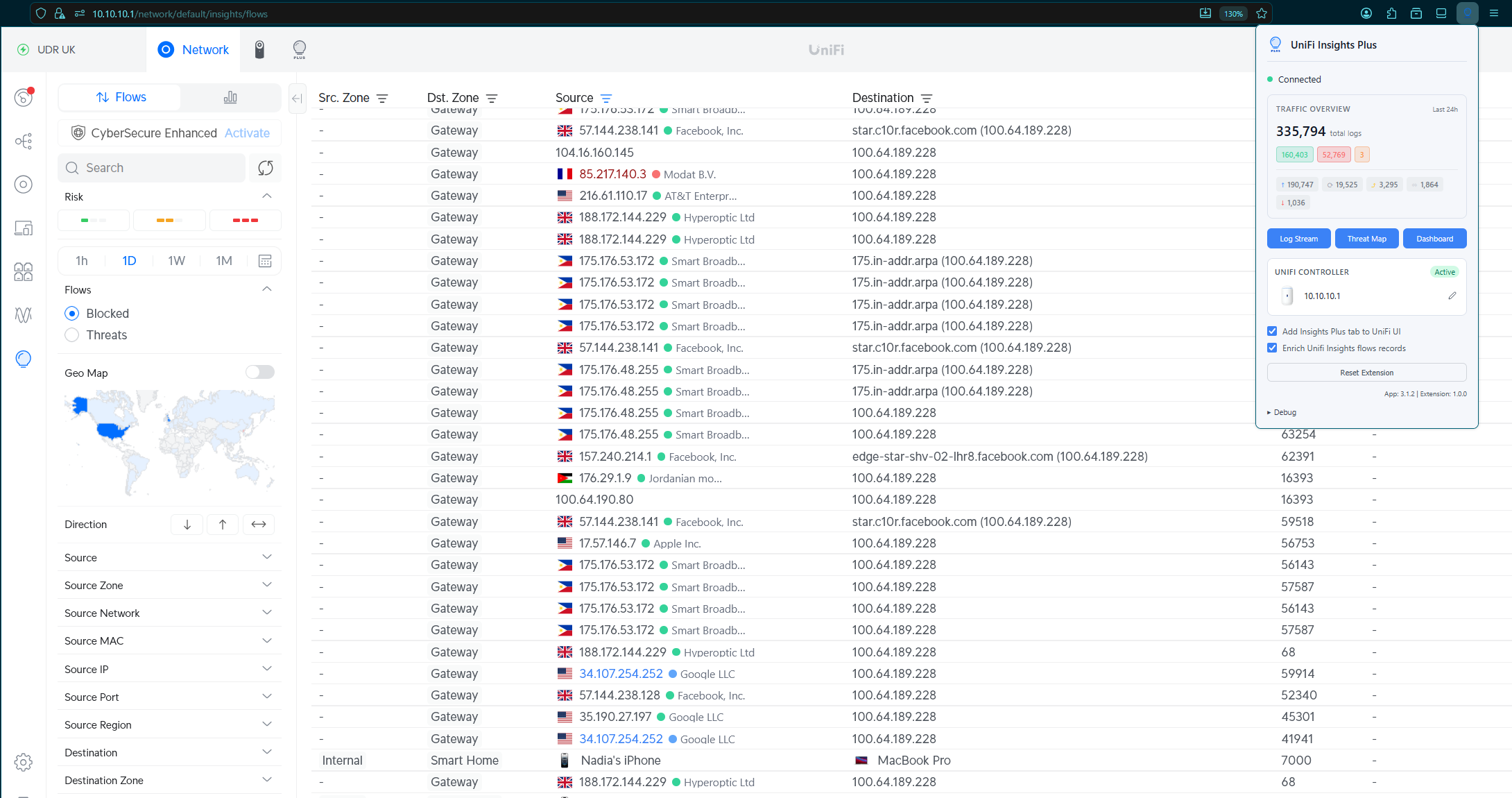Screen dimensions: 1512x798
Task: Select download direction arrow filter
Action: point(187,525)
